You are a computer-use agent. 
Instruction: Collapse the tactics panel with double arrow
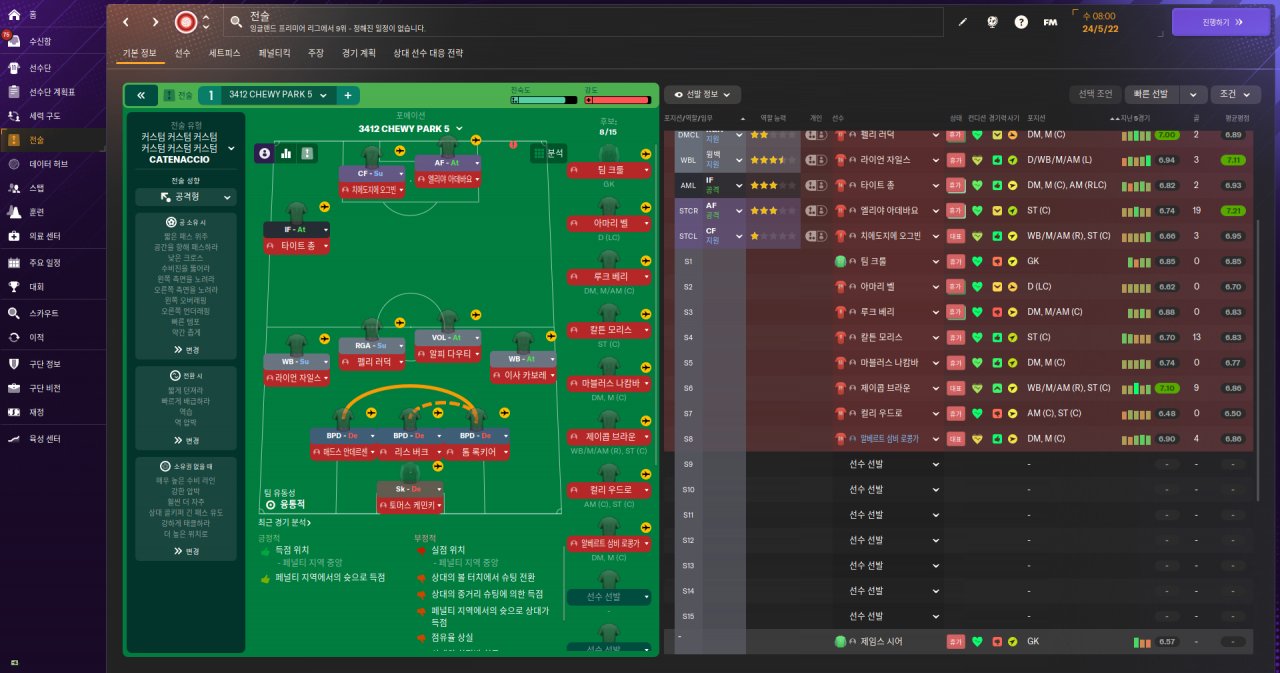pyautogui.click(x=140, y=95)
